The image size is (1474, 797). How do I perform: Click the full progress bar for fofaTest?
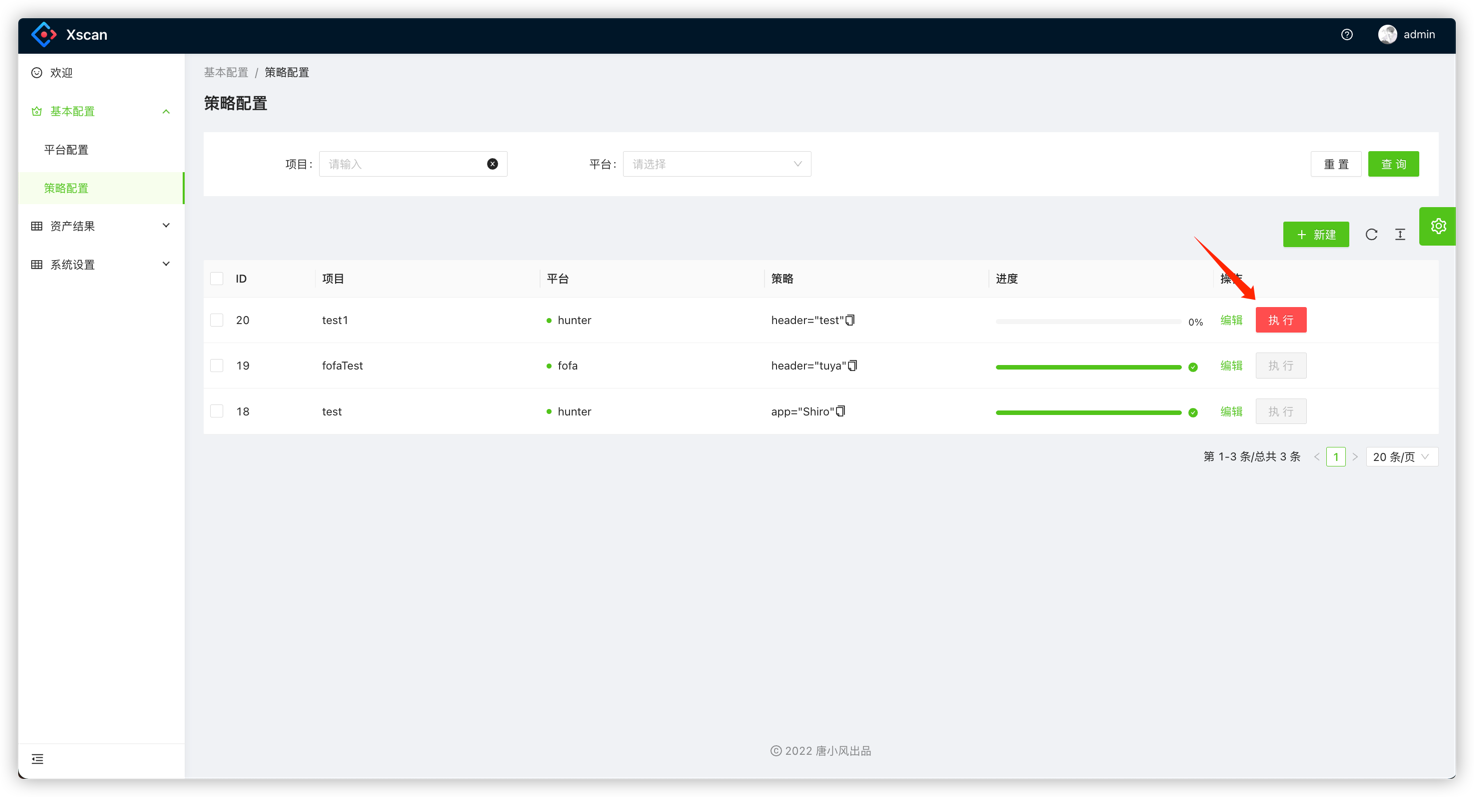1088,367
